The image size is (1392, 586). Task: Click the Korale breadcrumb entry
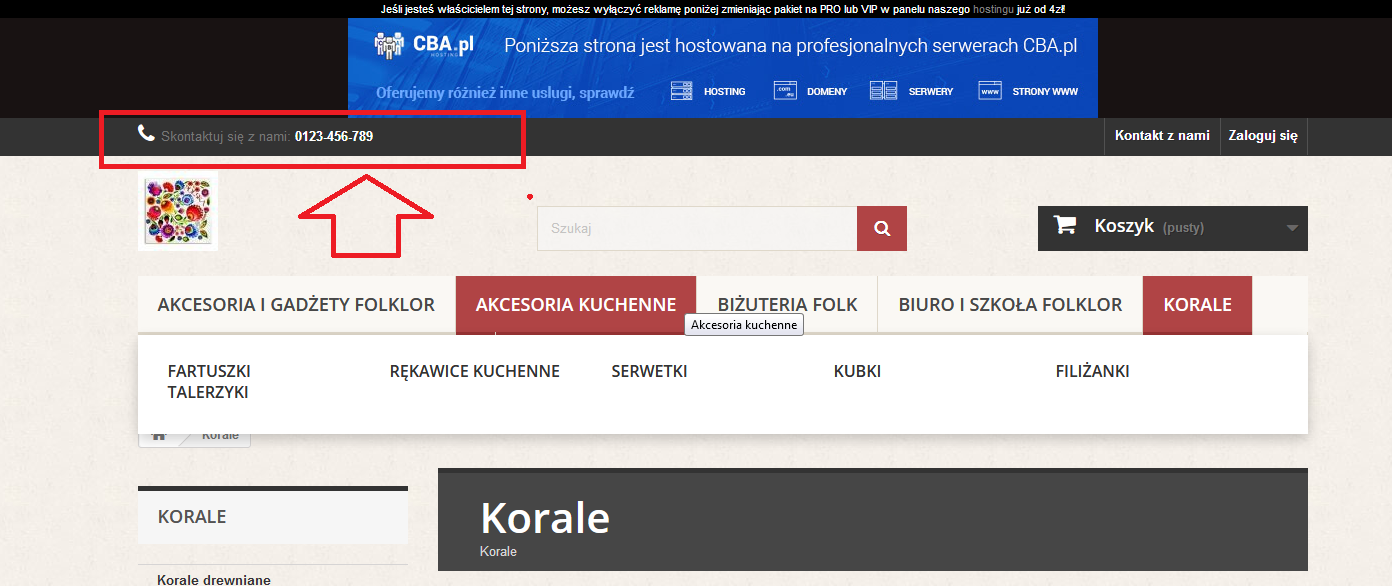(x=220, y=436)
